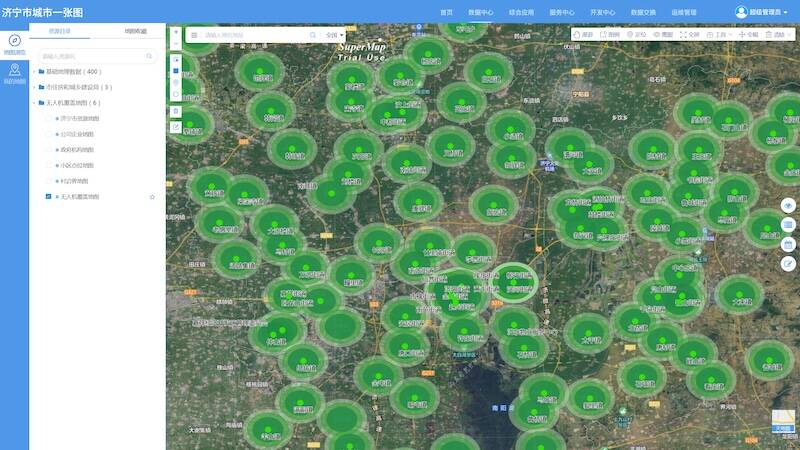This screenshot has height=450, width=800.
Task: Check the first child layer checkbox (济宁市…地图)
Action: (48, 118)
